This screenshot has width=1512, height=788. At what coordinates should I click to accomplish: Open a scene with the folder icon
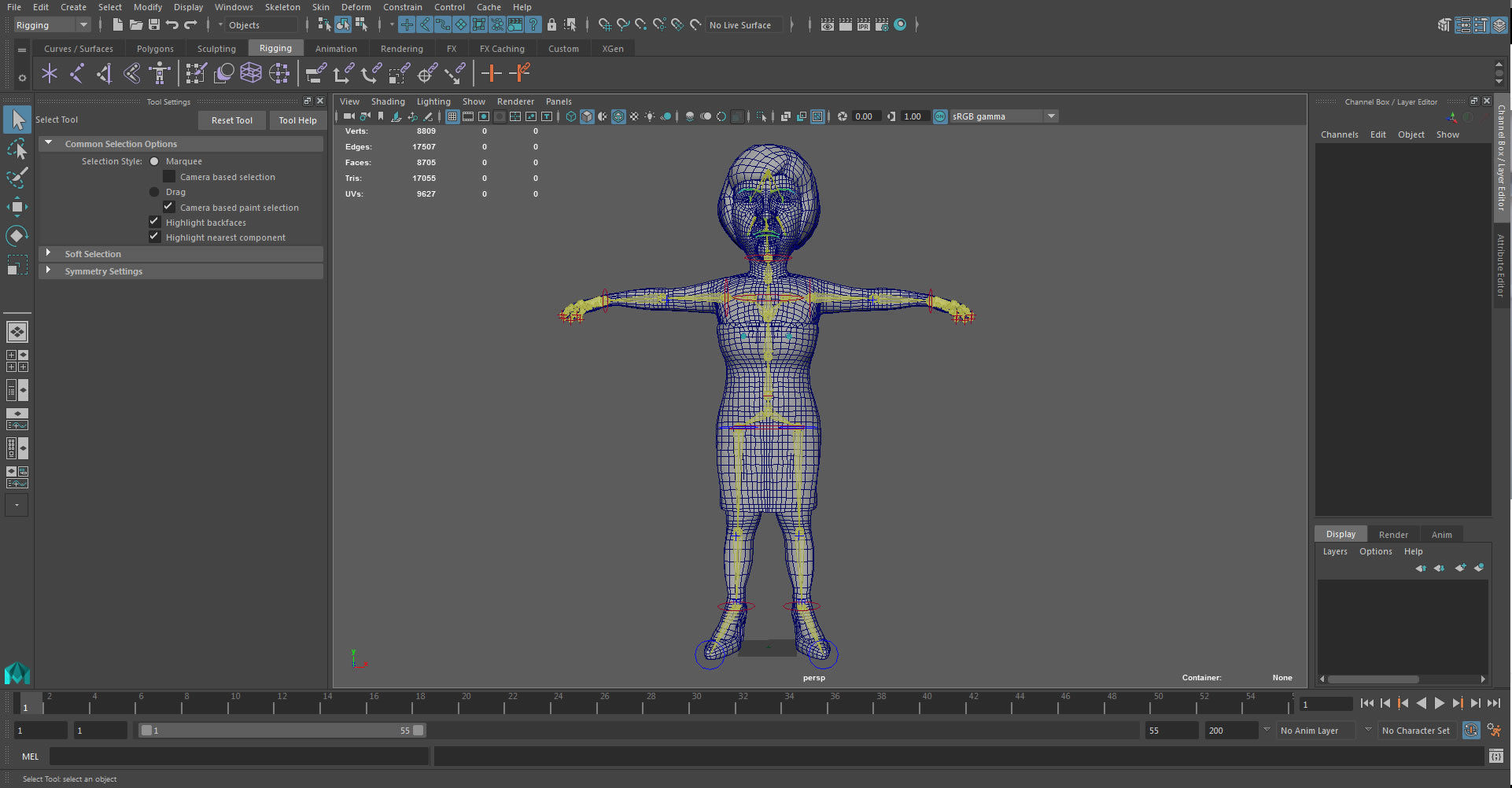tap(136, 25)
